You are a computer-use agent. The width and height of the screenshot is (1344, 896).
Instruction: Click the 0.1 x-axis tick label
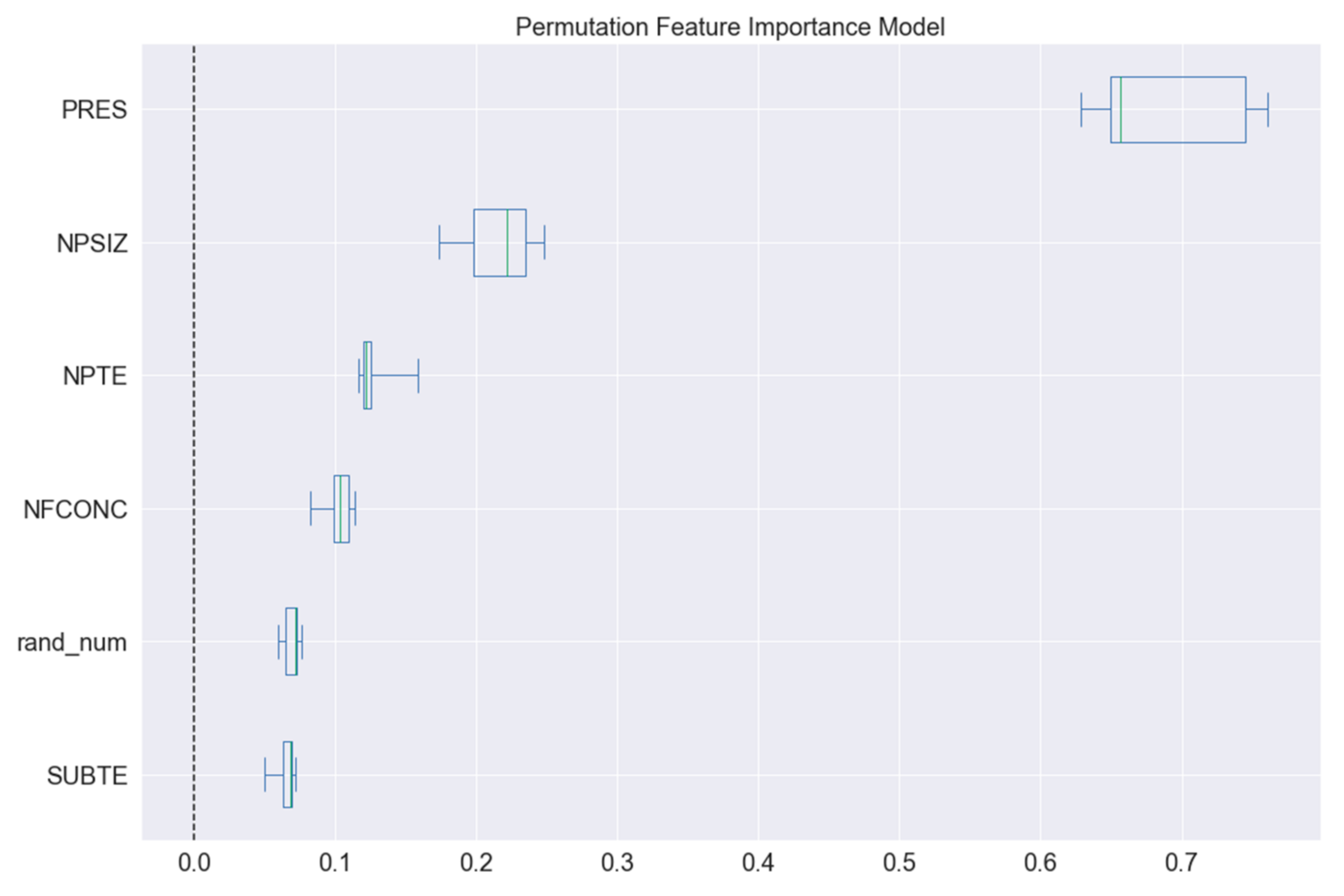(335, 863)
